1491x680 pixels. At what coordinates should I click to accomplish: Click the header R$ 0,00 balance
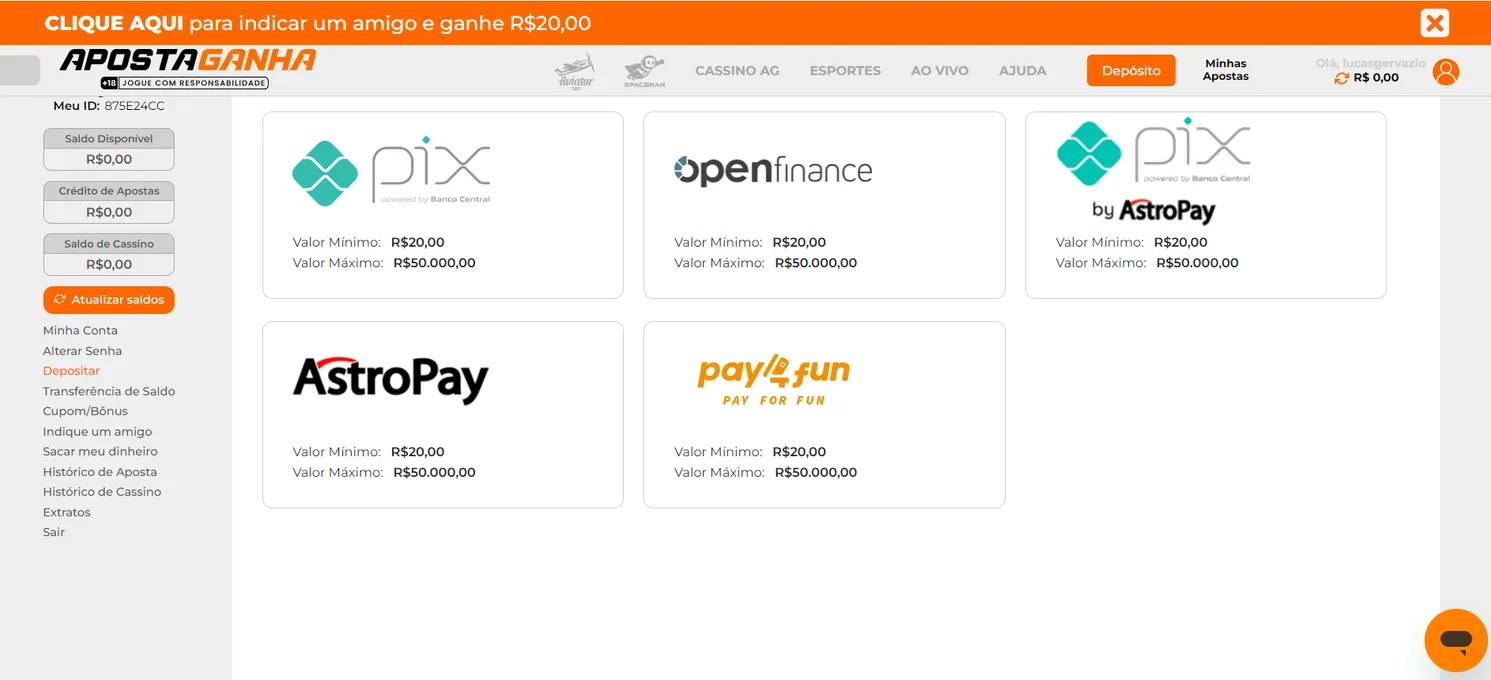pyautogui.click(x=1376, y=78)
